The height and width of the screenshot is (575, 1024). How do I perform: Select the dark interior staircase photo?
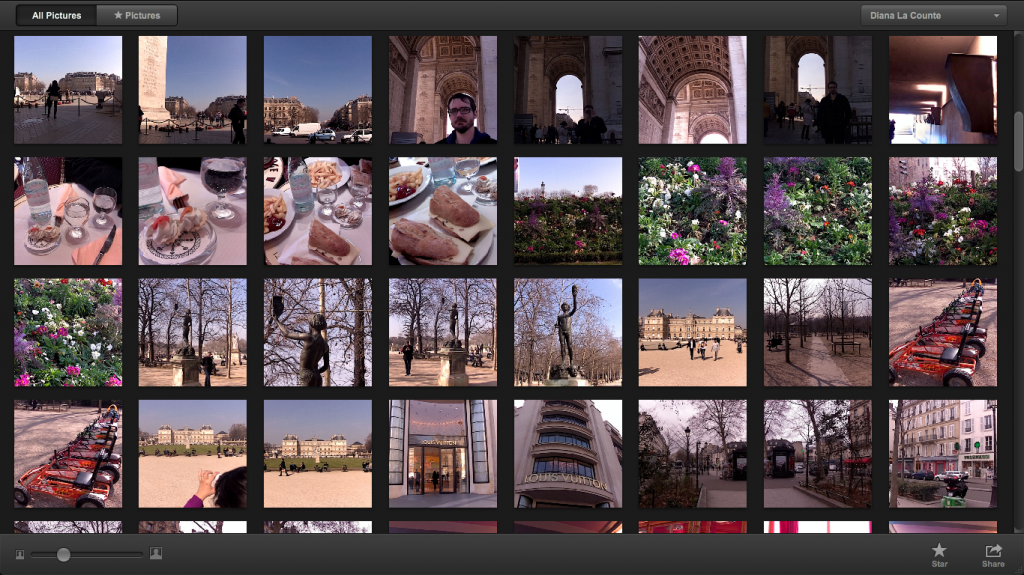(942, 90)
